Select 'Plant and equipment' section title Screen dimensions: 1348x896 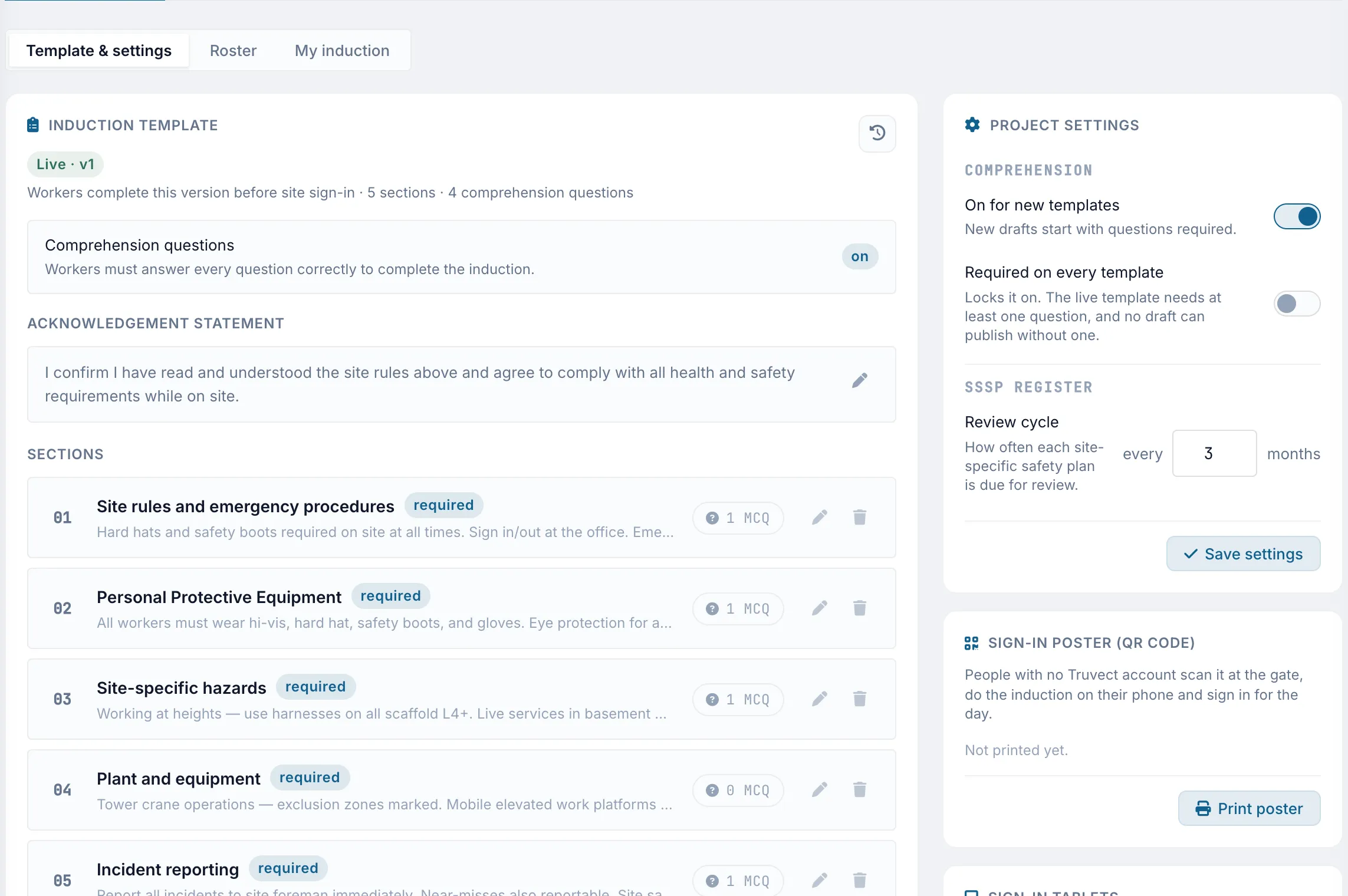tap(178, 779)
